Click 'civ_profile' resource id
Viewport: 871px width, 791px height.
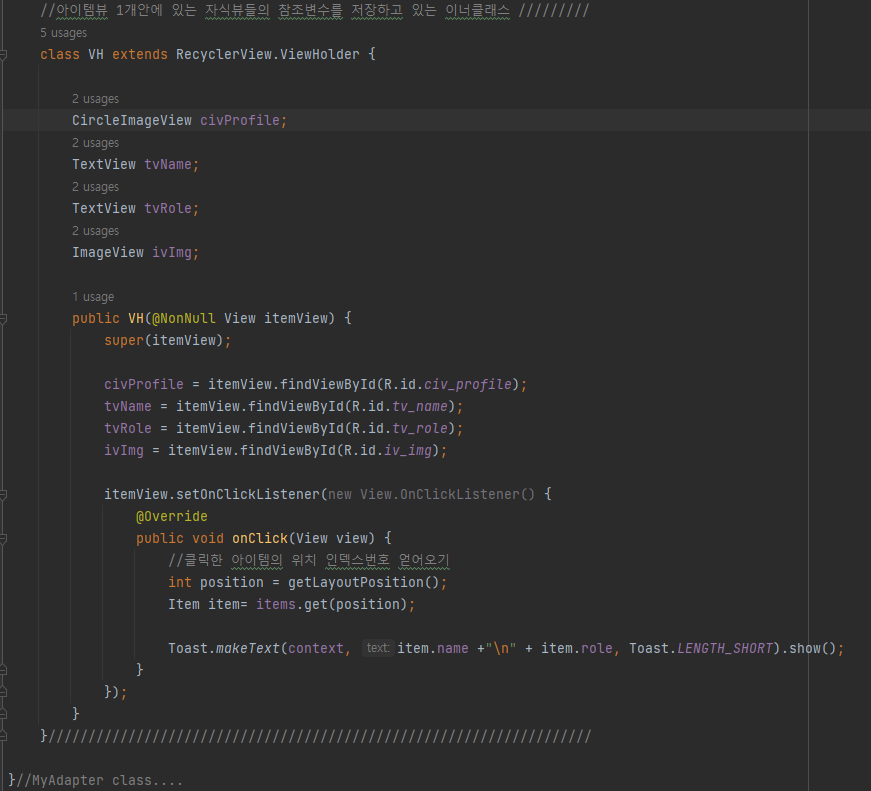[468, 384]
